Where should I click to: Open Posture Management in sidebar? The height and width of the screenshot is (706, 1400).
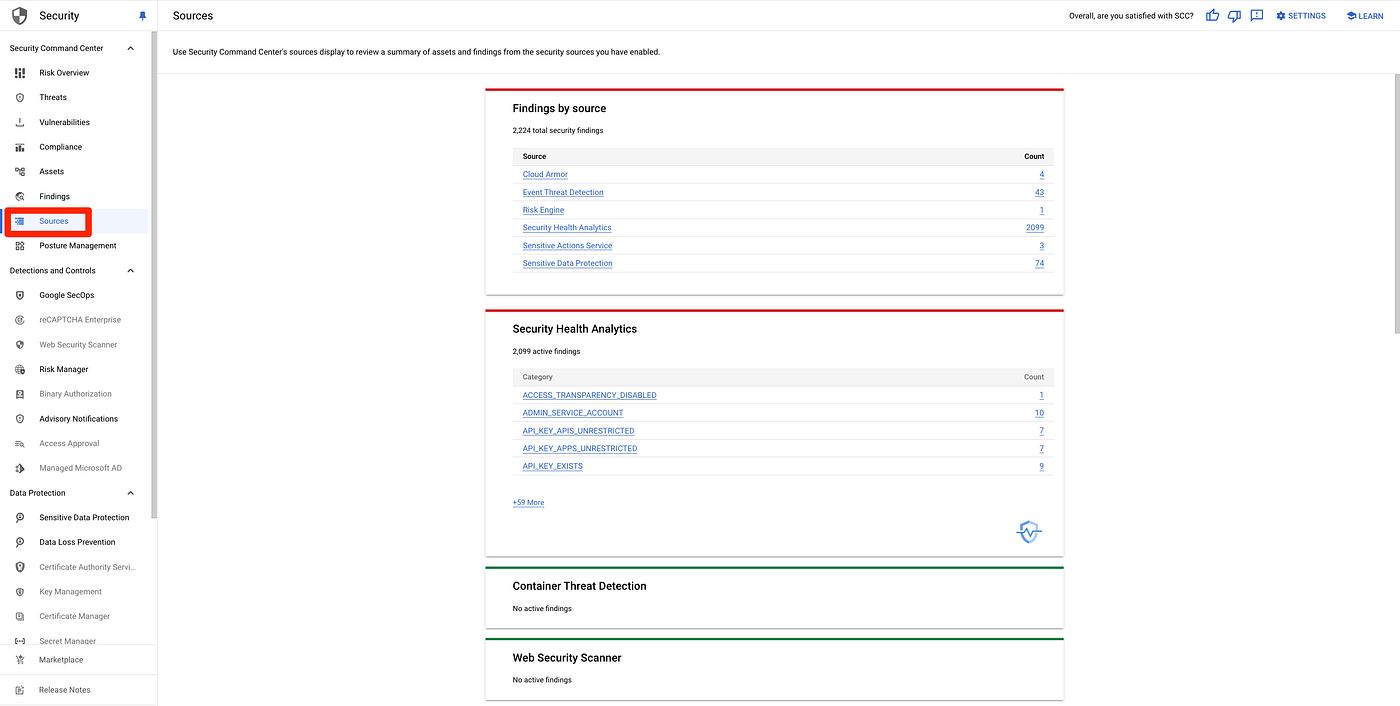click(x=76, y=246)
